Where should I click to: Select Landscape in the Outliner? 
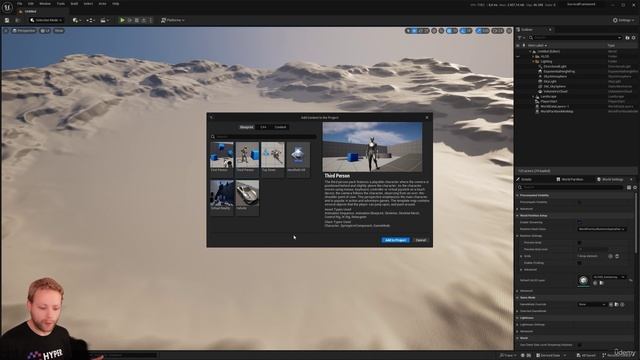[x=548, y=97]
